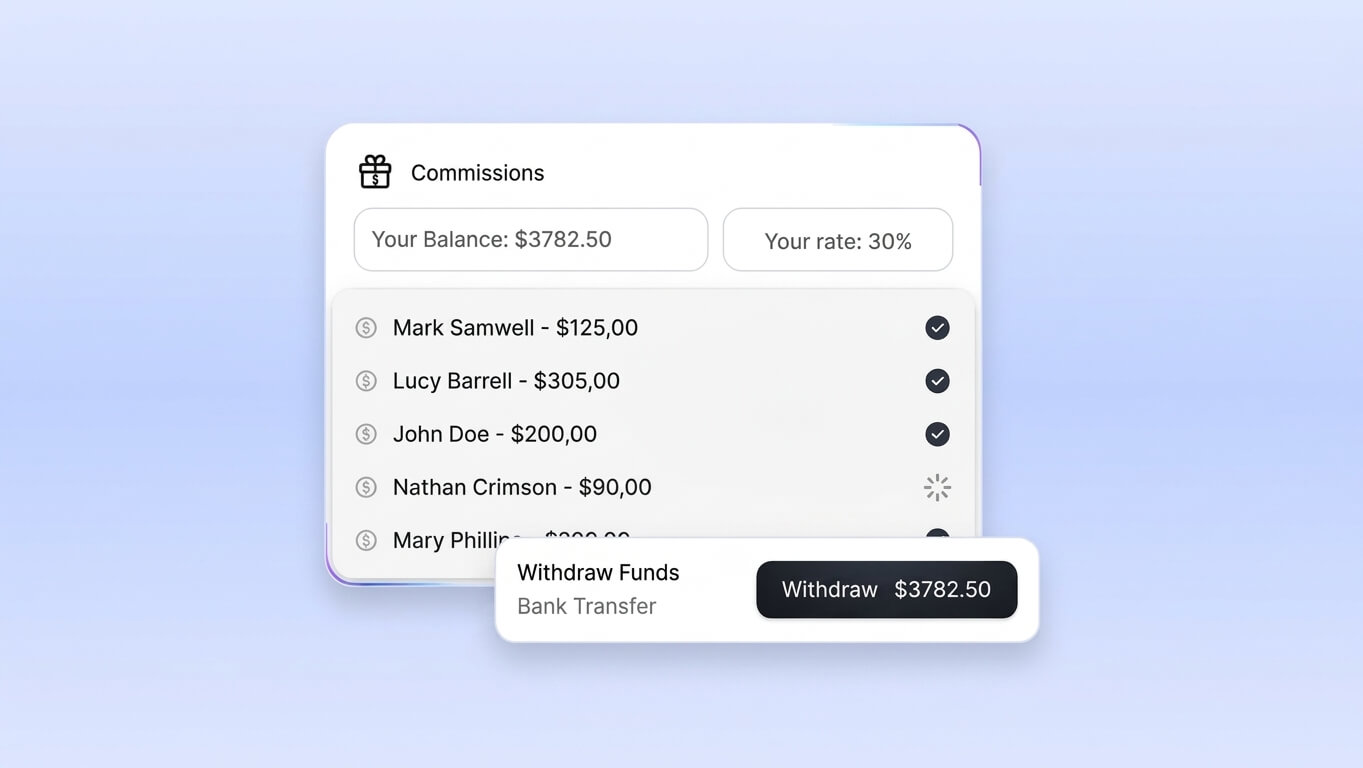This screenshot has height=768, width=1363.
Task: Click the Withdraw Funds heading
Action: [x=598, y=573]
